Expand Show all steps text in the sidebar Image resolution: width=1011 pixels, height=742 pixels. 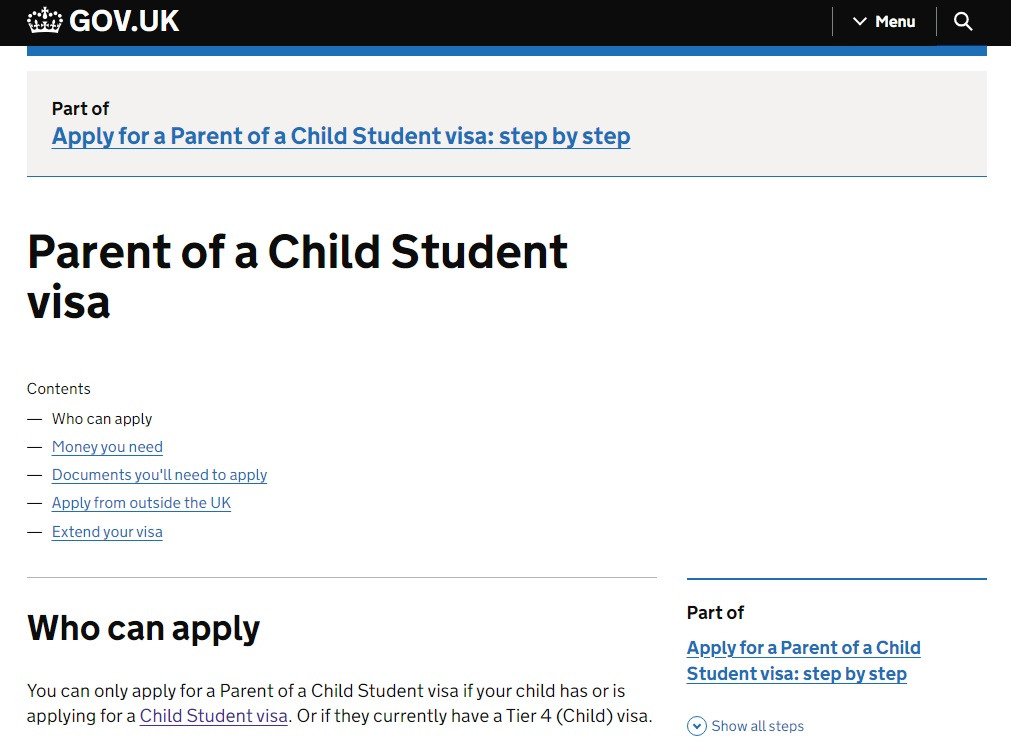tap(757, 726)
